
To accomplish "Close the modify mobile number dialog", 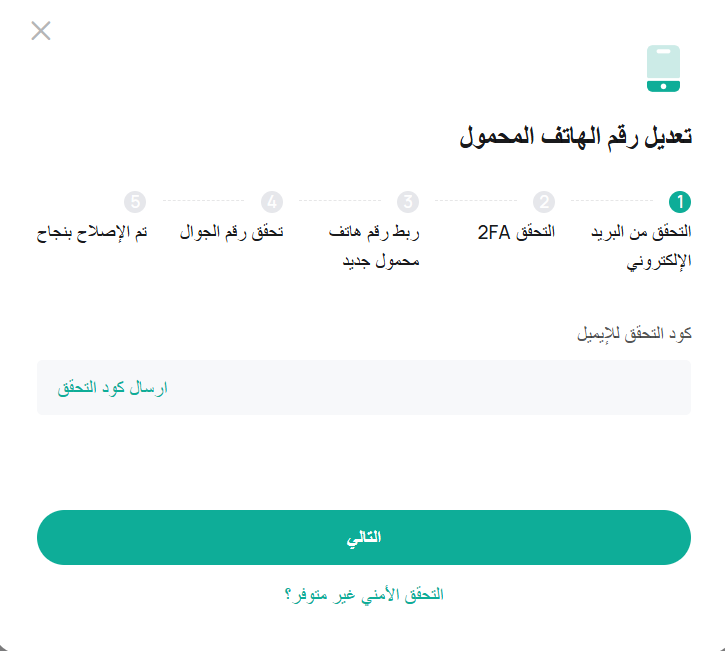I will (41, 31).
